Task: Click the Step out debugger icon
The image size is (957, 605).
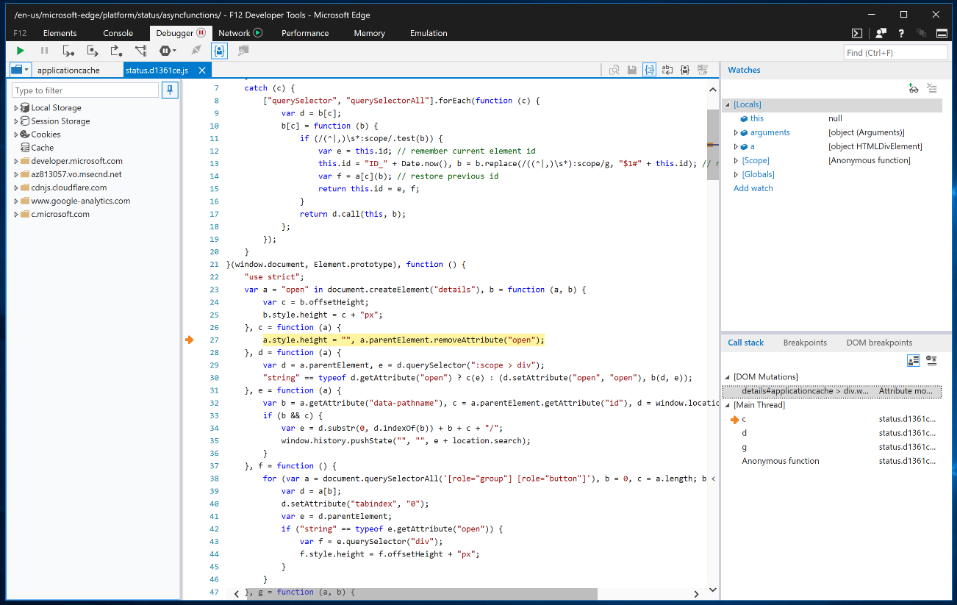Action: tap(115, 52)
